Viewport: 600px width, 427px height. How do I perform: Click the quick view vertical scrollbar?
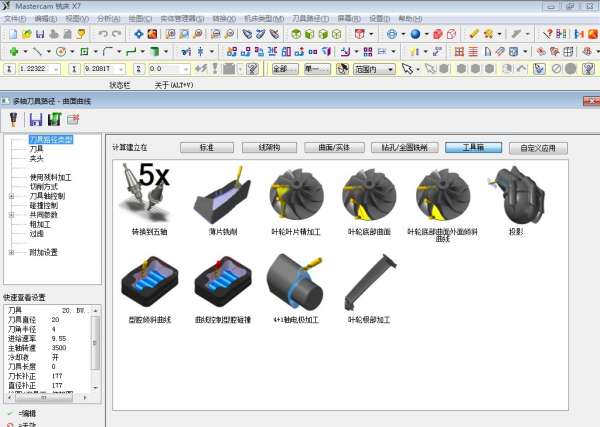tap(96, 349)
